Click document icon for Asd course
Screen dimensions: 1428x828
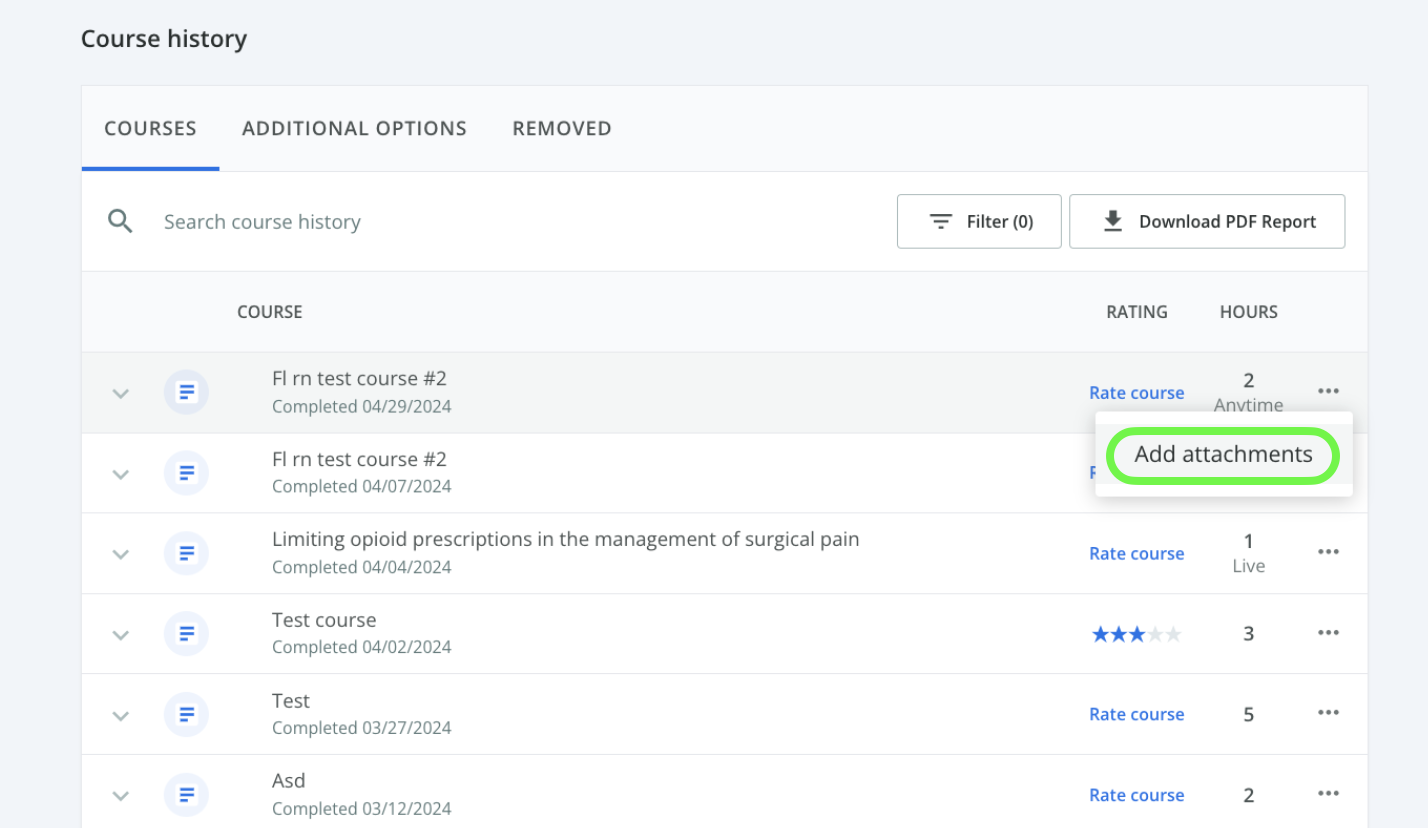click(x=186, y=795)
